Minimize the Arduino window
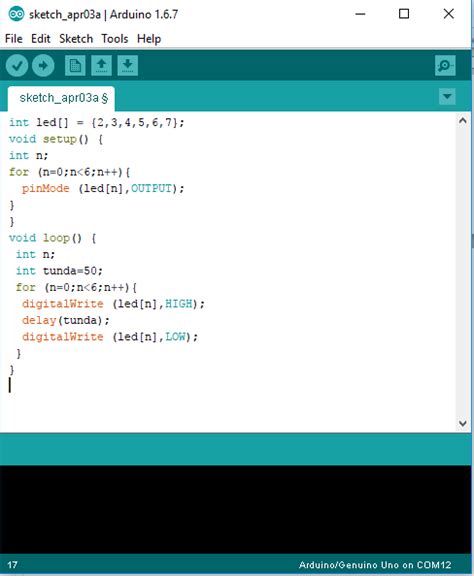 360,14
